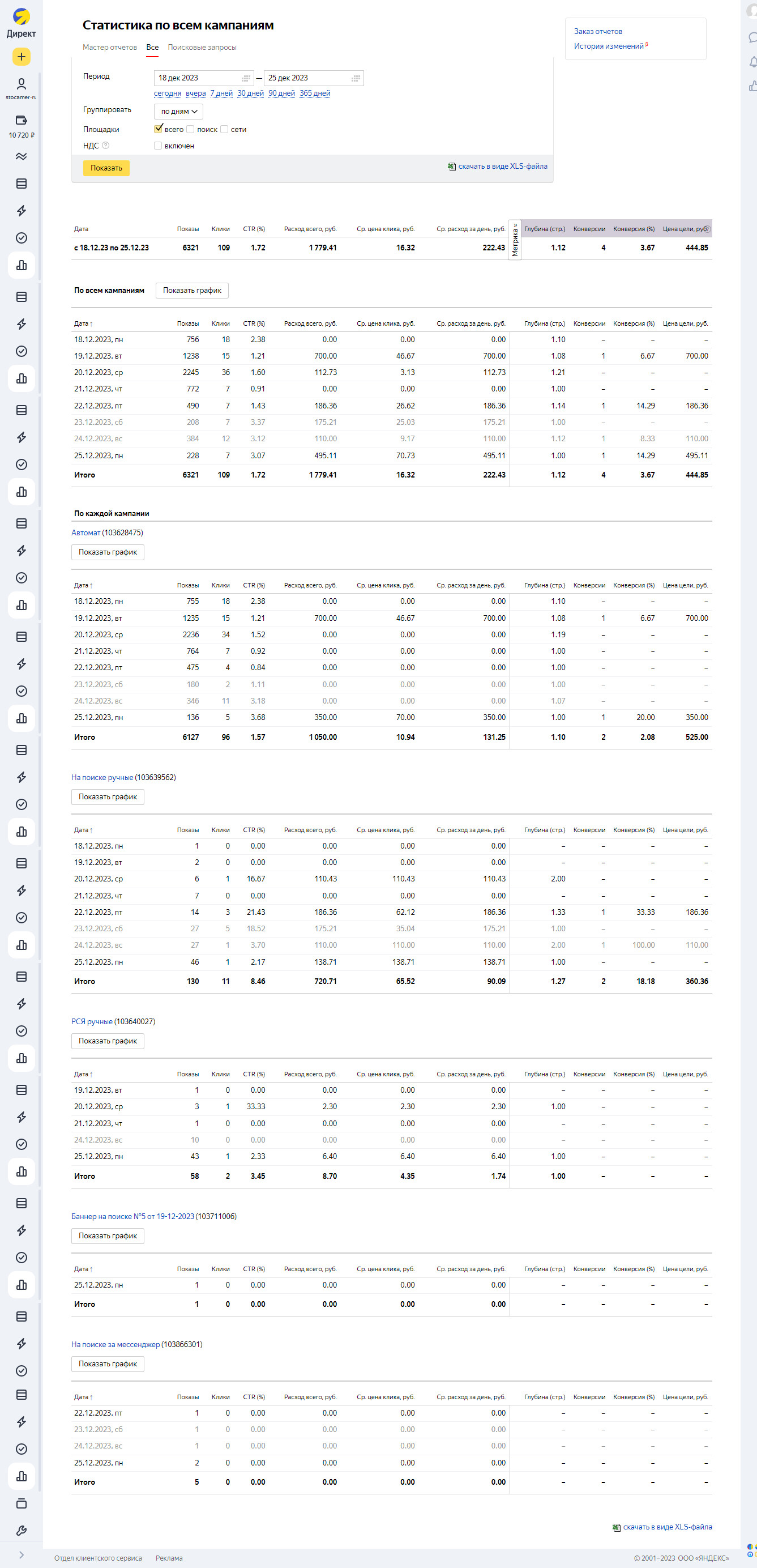Open the wrench tools icon
The height and width of the screenshot is (1568, 757).
coord(22,1531)
